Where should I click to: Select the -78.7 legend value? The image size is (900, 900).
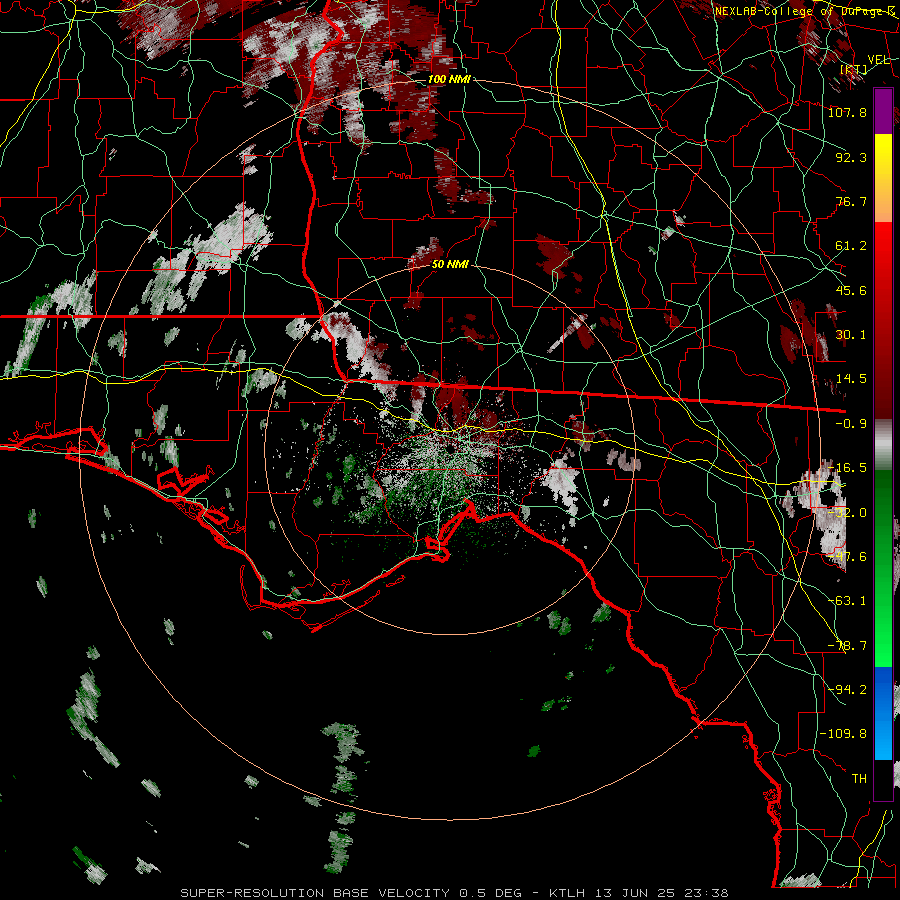click(x=847, y=646)
